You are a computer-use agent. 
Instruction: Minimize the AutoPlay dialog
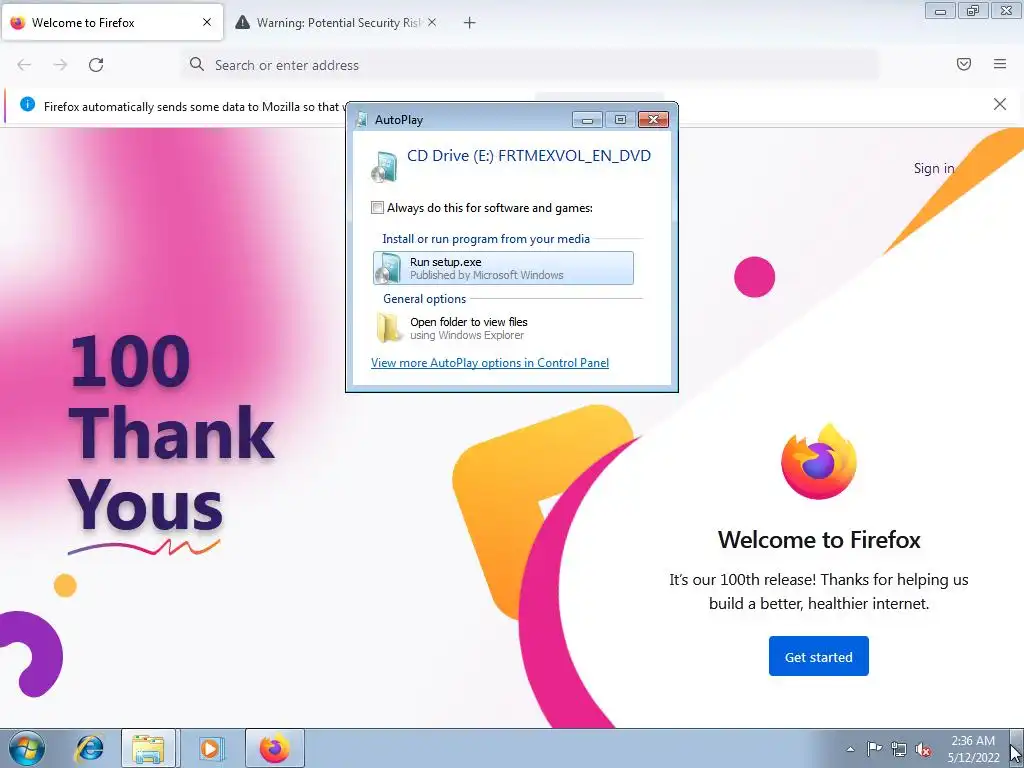coord(587,120)
